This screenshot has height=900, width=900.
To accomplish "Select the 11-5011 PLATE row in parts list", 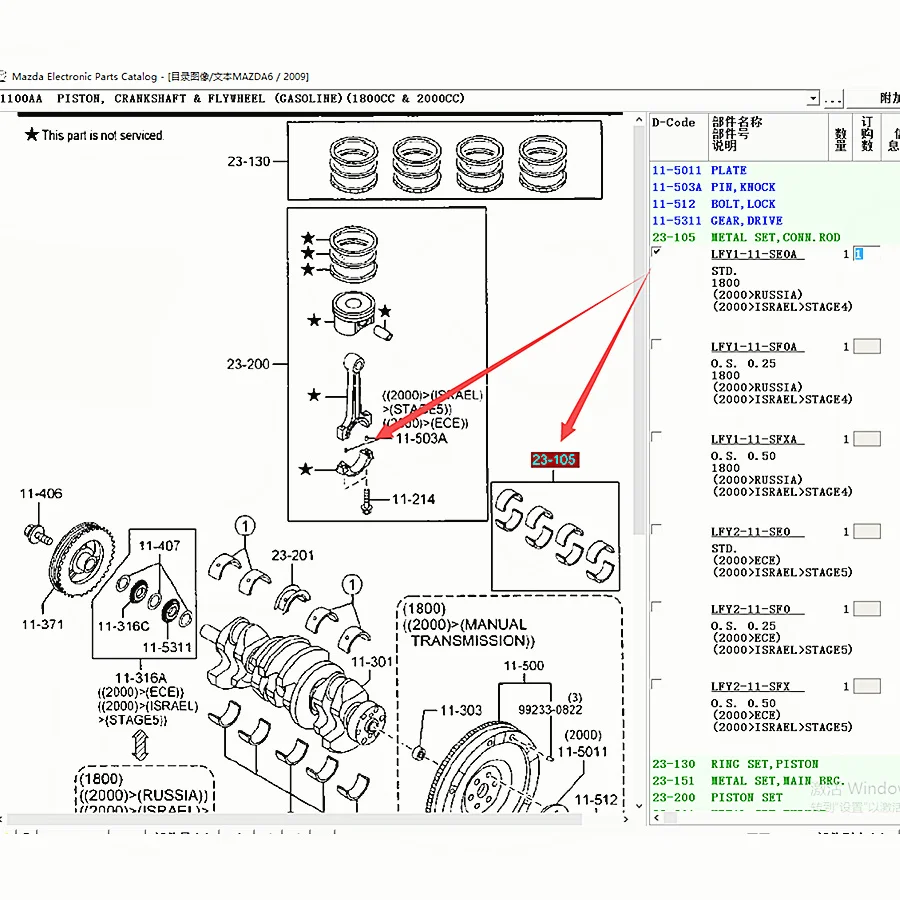I will pos(775,170).
